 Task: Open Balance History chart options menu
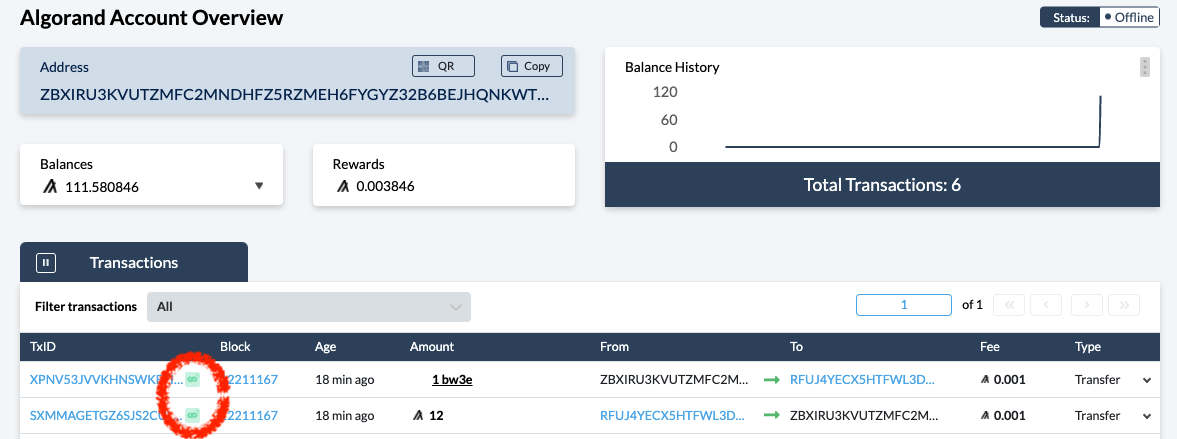click(x=1145, y=67)
